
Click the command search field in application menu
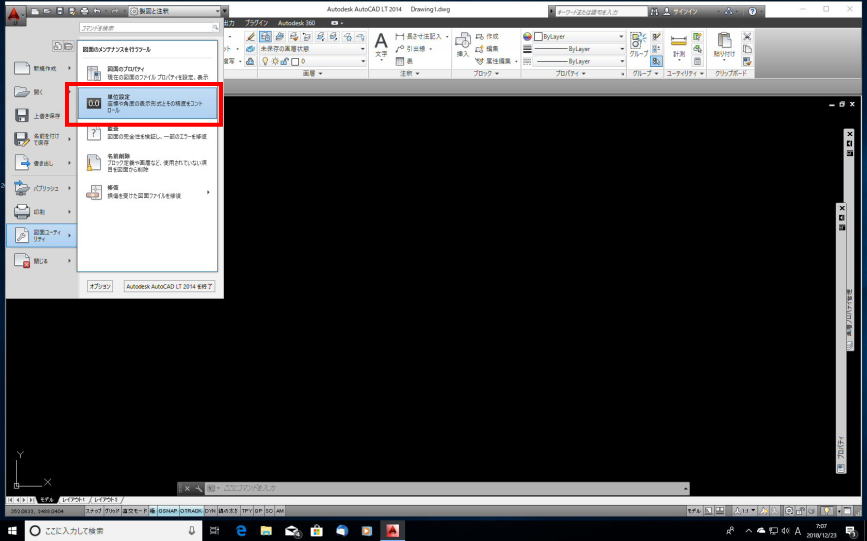point(149,27)
